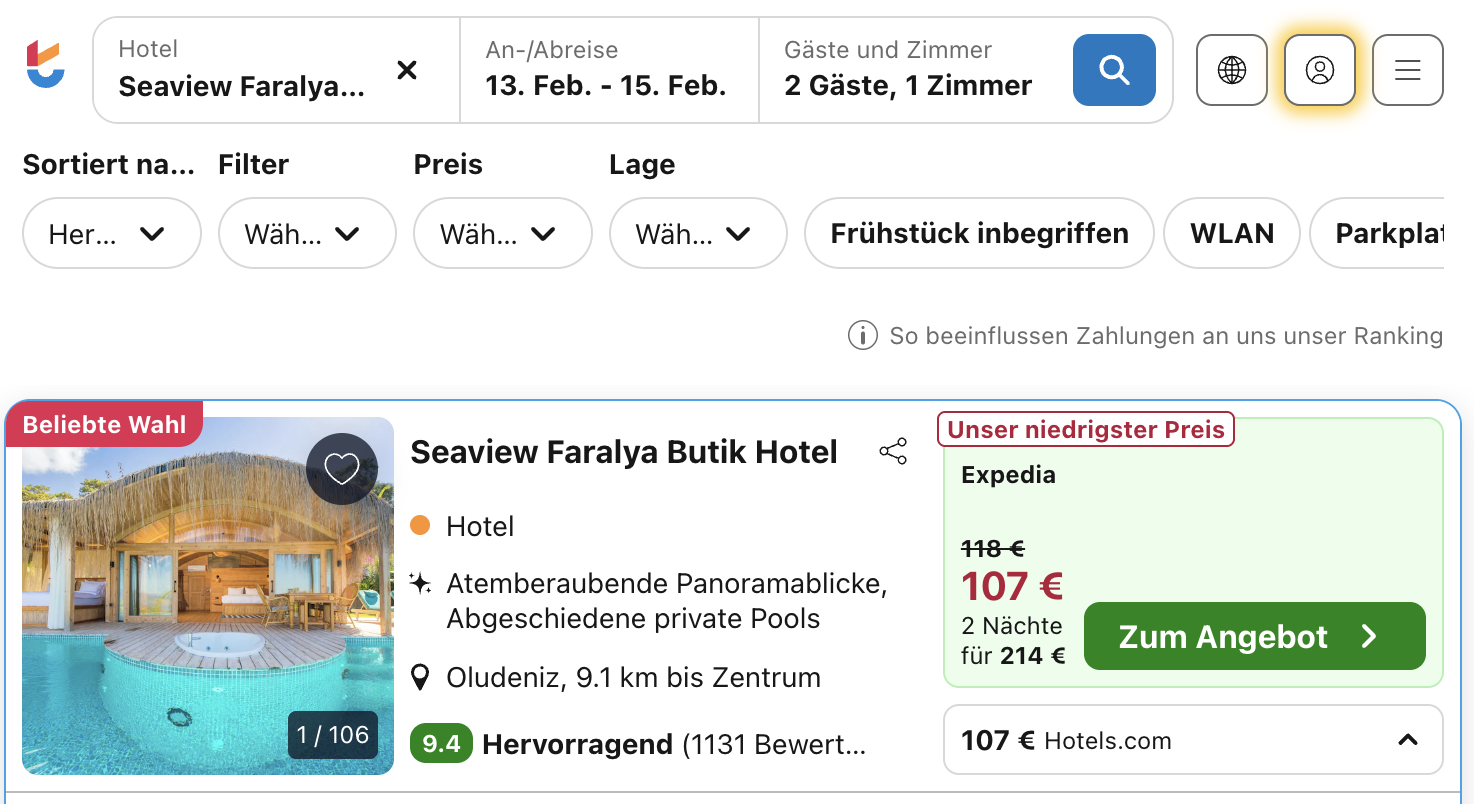Viewport: 1474px width, 804px height.
Task: Expand the Sortiert nach dropdown
Action: point(111,234)
